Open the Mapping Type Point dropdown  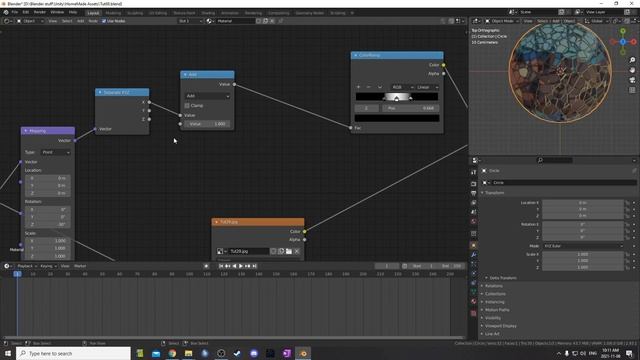56,152
